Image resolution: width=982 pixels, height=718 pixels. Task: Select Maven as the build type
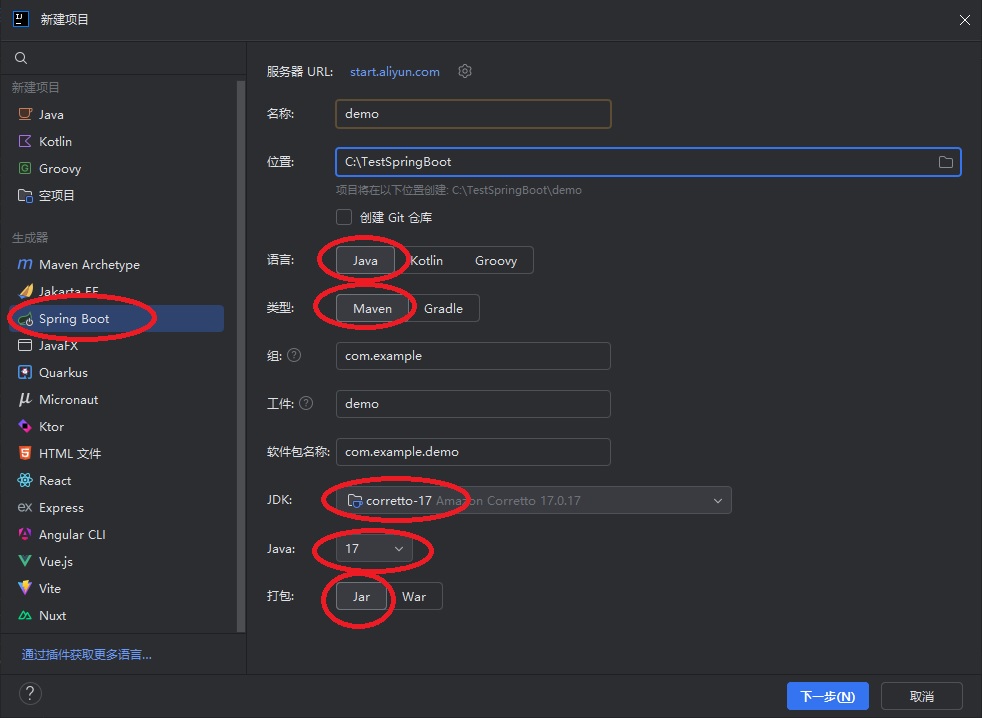pyautogui.click(x=372, y=308)
